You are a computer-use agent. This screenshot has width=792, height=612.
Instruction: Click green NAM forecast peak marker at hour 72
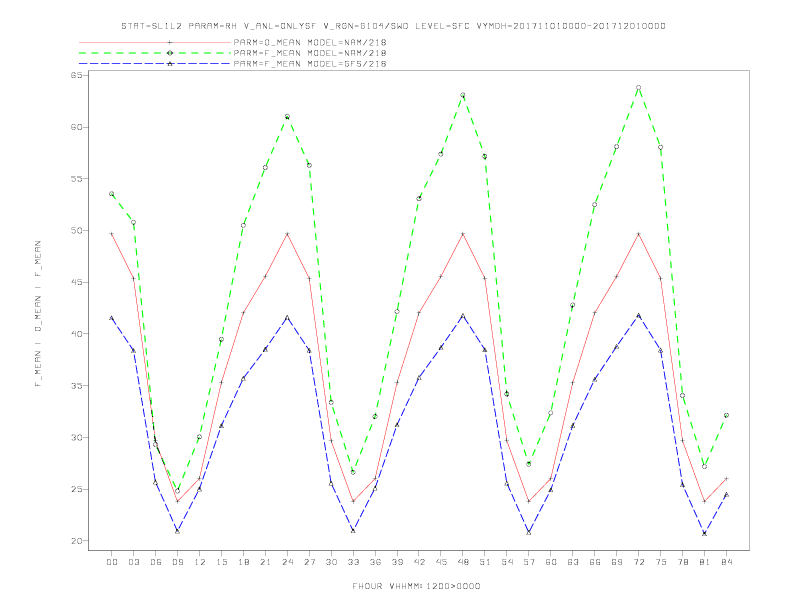(638, 87)
